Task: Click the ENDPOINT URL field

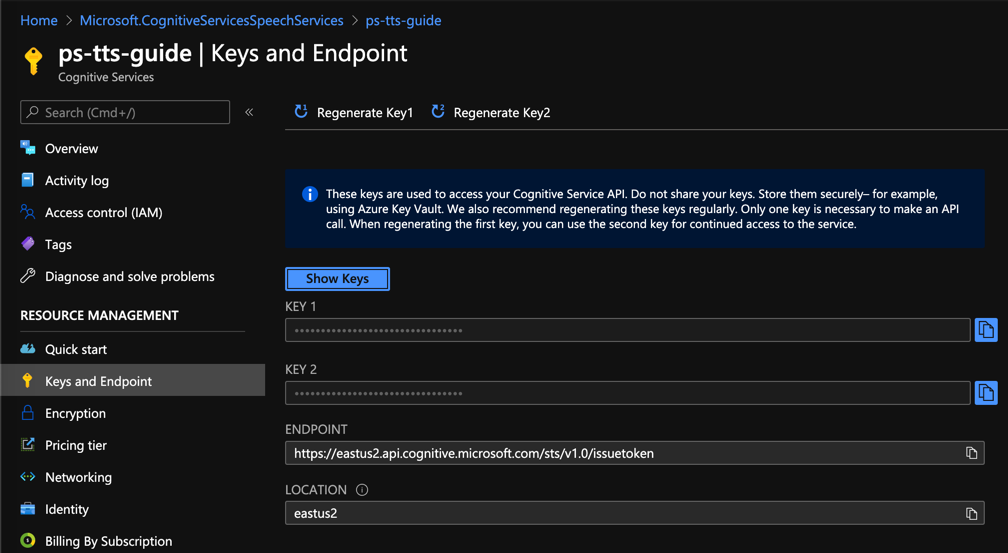Action: click(634, 453)
